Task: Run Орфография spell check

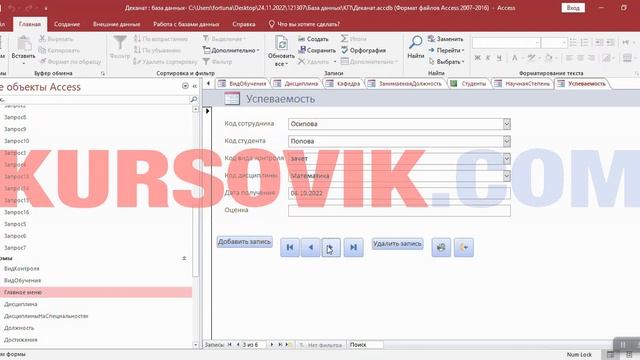Action: (x=363, y=50)
